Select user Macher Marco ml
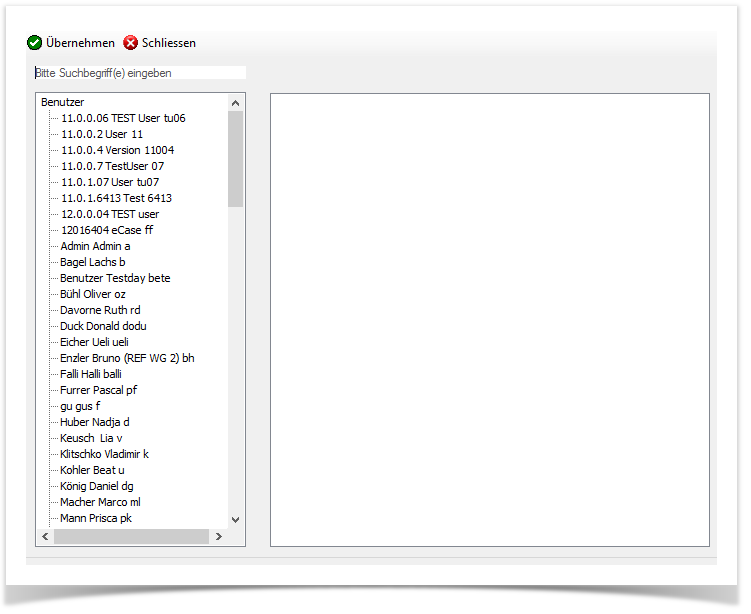This screenshot has height=614, width=751. (x=100, y=502)
